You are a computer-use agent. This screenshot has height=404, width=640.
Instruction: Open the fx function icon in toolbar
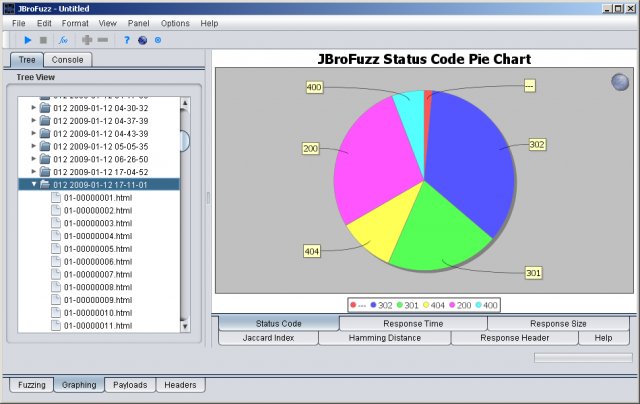click(63, 40)
